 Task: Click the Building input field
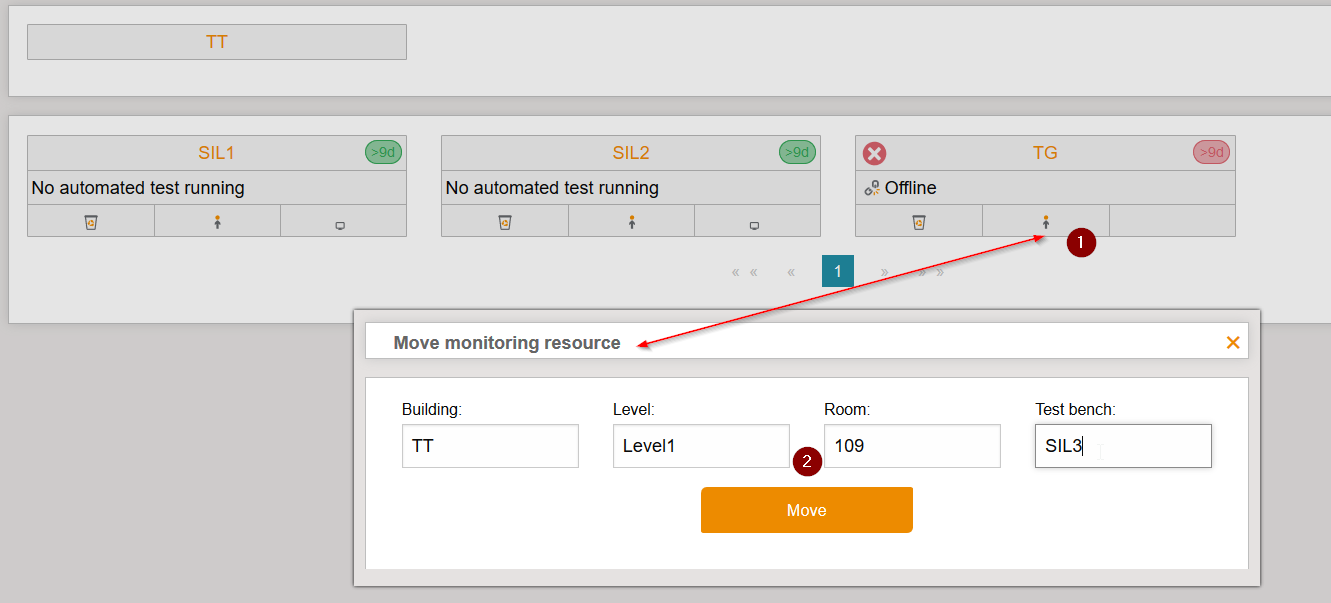490,446
